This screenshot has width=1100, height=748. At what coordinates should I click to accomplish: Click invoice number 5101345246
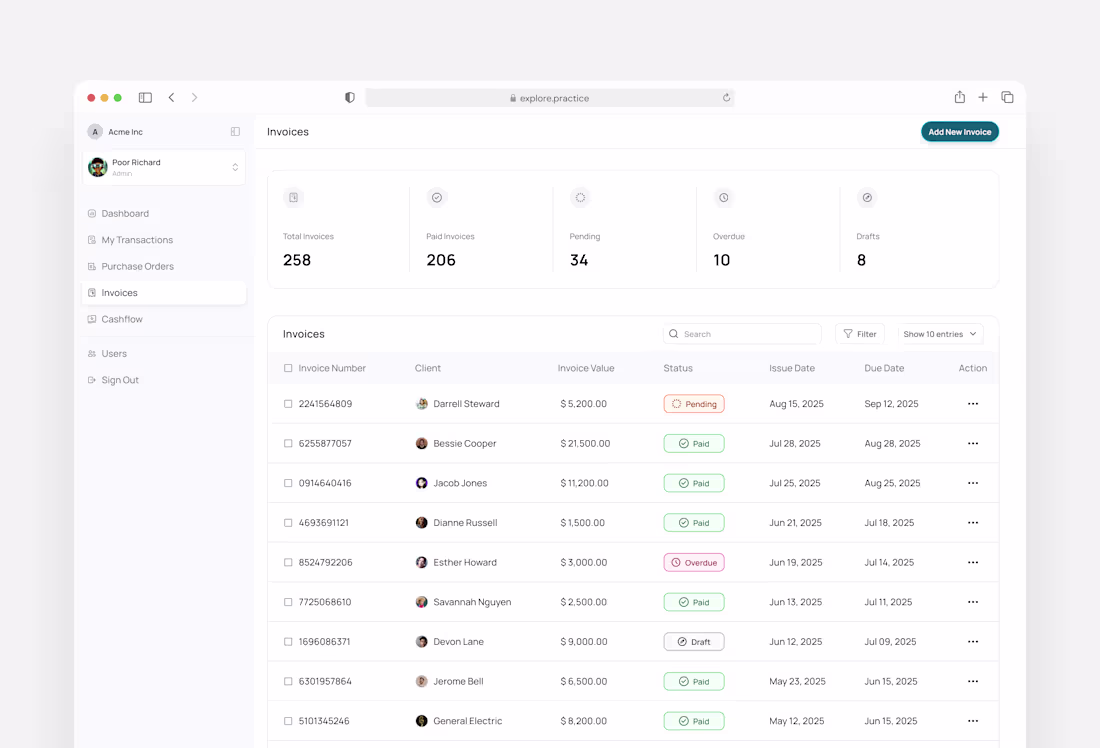click(324, 721)
